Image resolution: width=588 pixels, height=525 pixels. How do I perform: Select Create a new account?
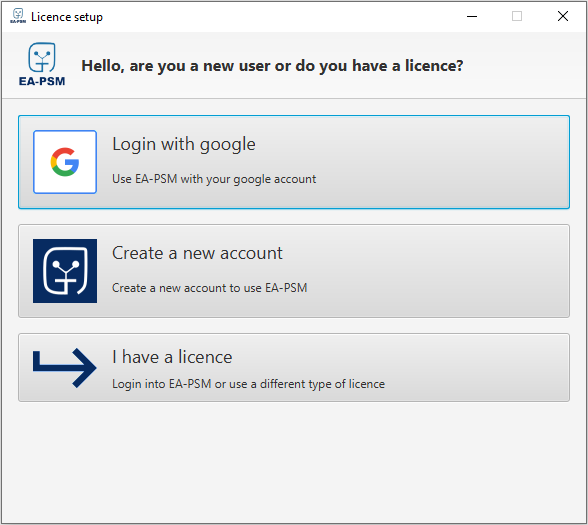294,271
